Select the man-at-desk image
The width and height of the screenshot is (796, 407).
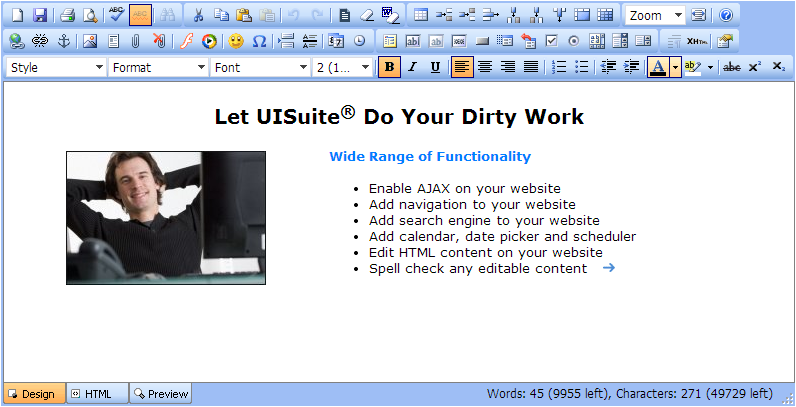[x=166, y=218]
